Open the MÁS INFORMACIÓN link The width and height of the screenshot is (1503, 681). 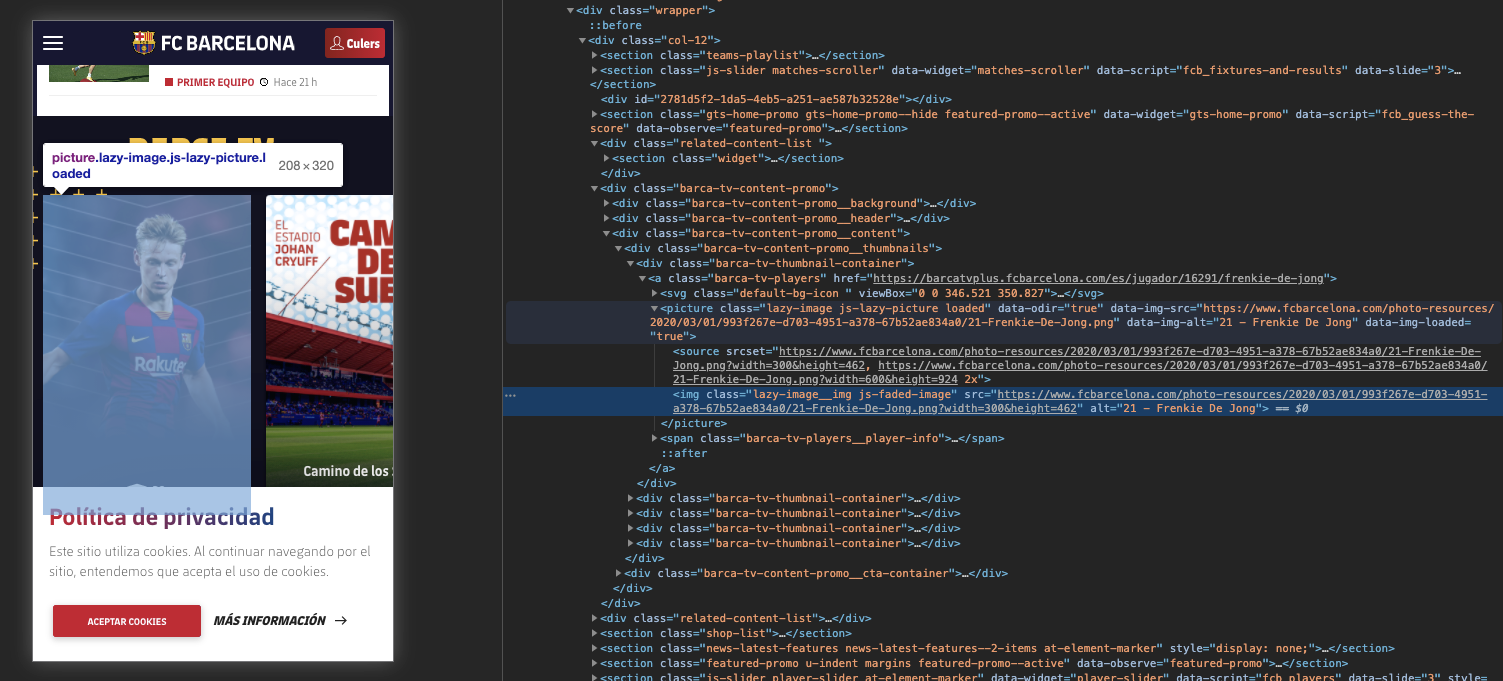[x=270, y=621]
